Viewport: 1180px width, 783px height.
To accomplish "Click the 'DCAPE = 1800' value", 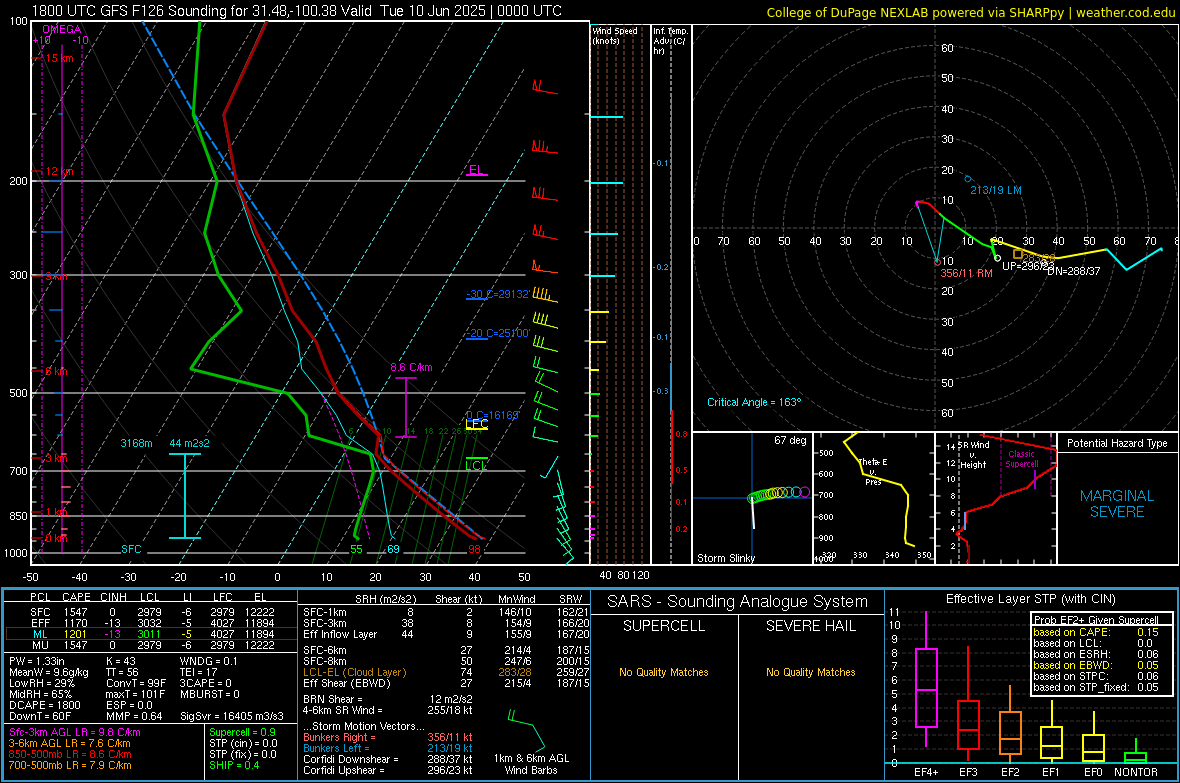I will (x=44, y=705).
